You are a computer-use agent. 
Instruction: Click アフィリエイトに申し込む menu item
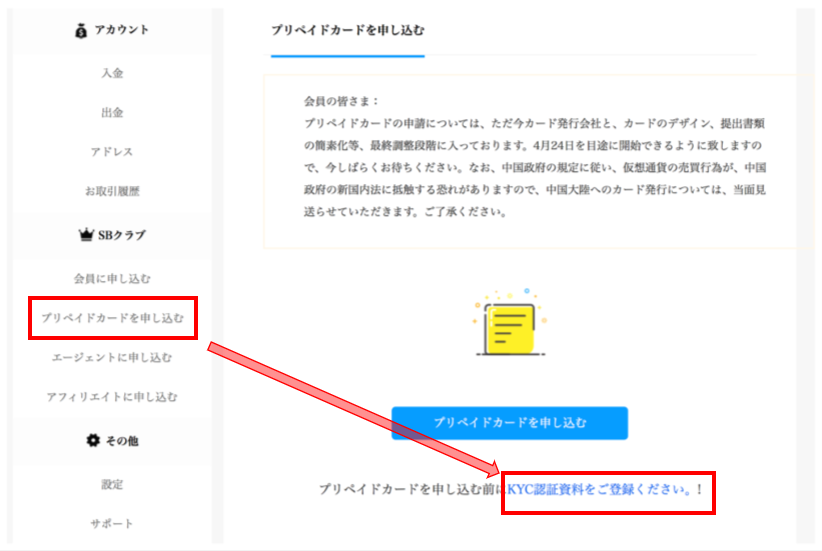pyautogui.click(x=112, y=397)
